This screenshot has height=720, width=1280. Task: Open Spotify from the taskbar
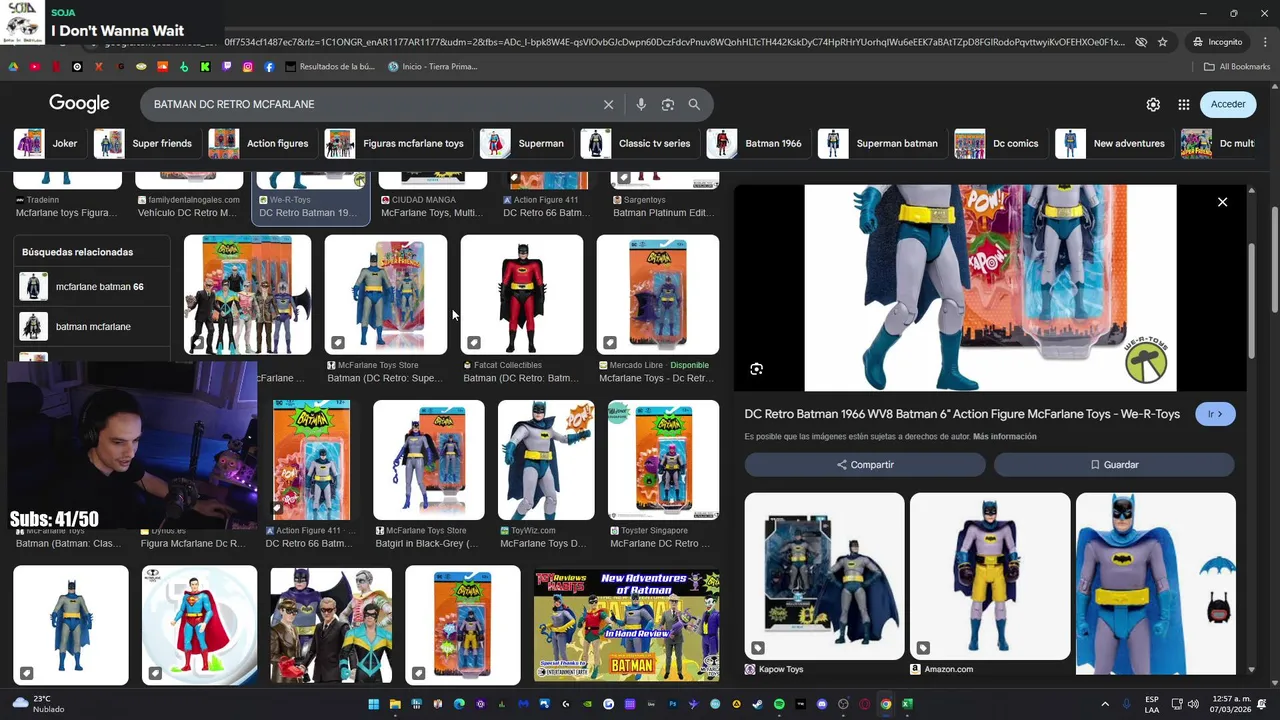pos(779,704)
